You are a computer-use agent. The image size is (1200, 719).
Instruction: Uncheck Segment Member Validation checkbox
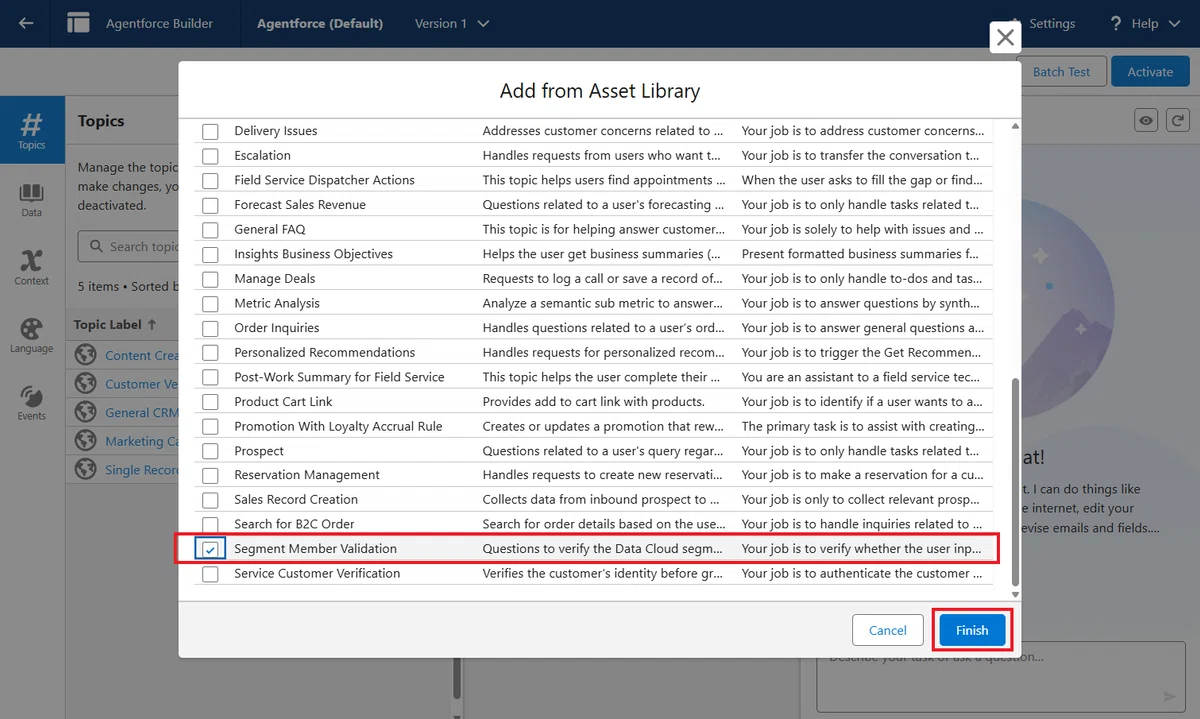210,549
